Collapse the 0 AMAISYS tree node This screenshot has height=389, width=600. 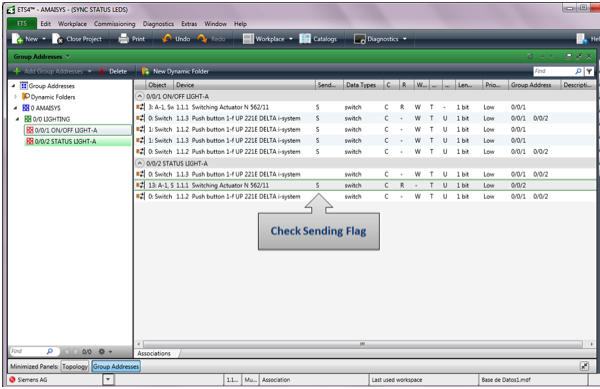15,108
